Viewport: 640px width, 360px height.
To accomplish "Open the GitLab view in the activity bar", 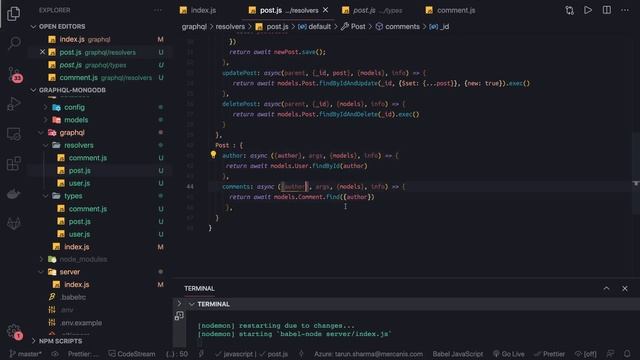I will (x=14, y=223).
